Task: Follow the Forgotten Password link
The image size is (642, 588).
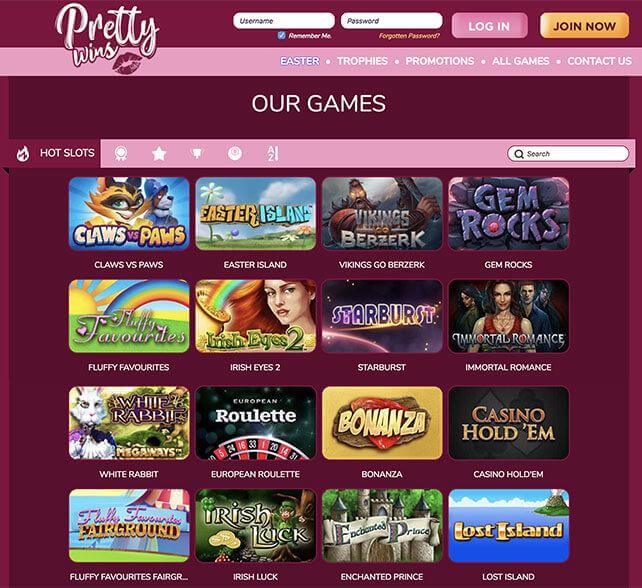Action: (x=409, y=36)
